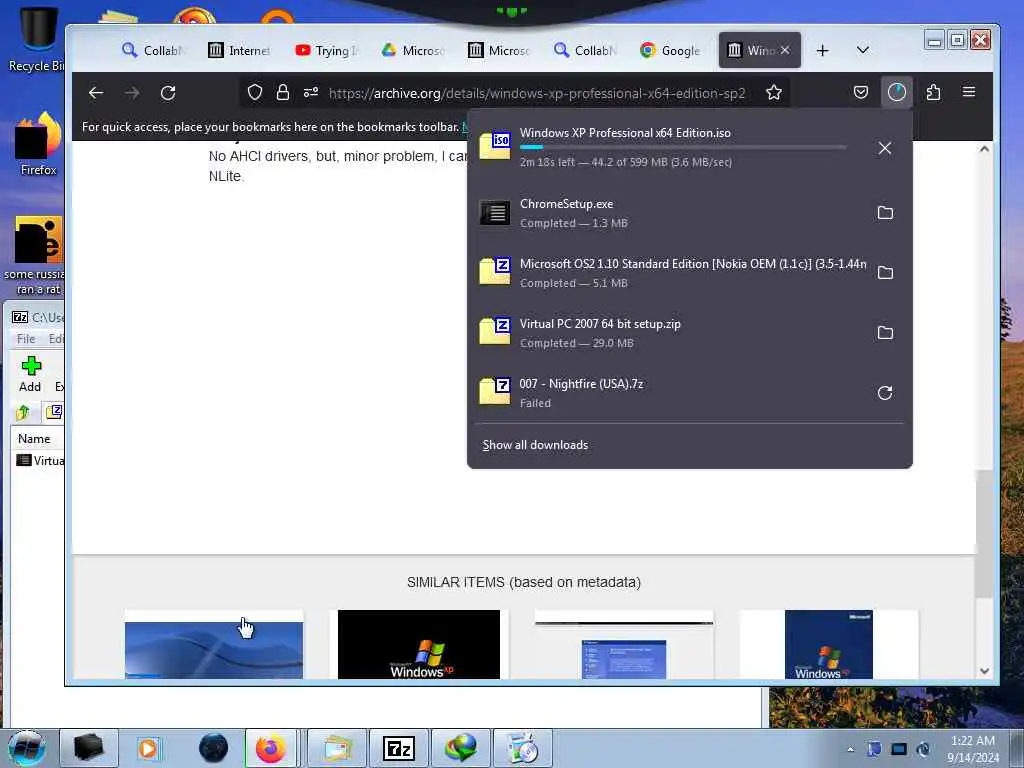The image size is (1024, 768).
Task: Click the 7-Zip taskbar button
Action: tap(399, 748)
